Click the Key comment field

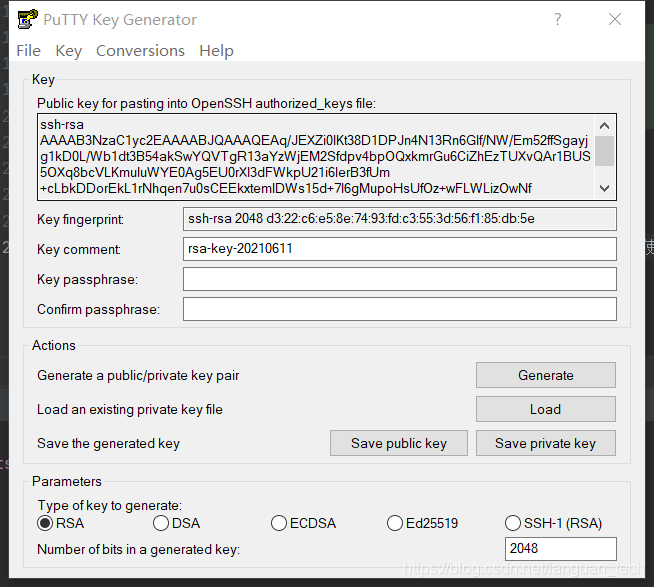pyautogui.click(x=400, y=249)
